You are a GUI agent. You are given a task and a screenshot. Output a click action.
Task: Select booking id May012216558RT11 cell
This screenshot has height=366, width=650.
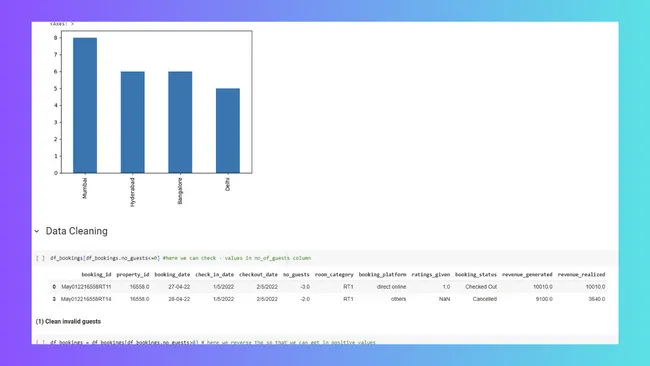click(86, 287)
